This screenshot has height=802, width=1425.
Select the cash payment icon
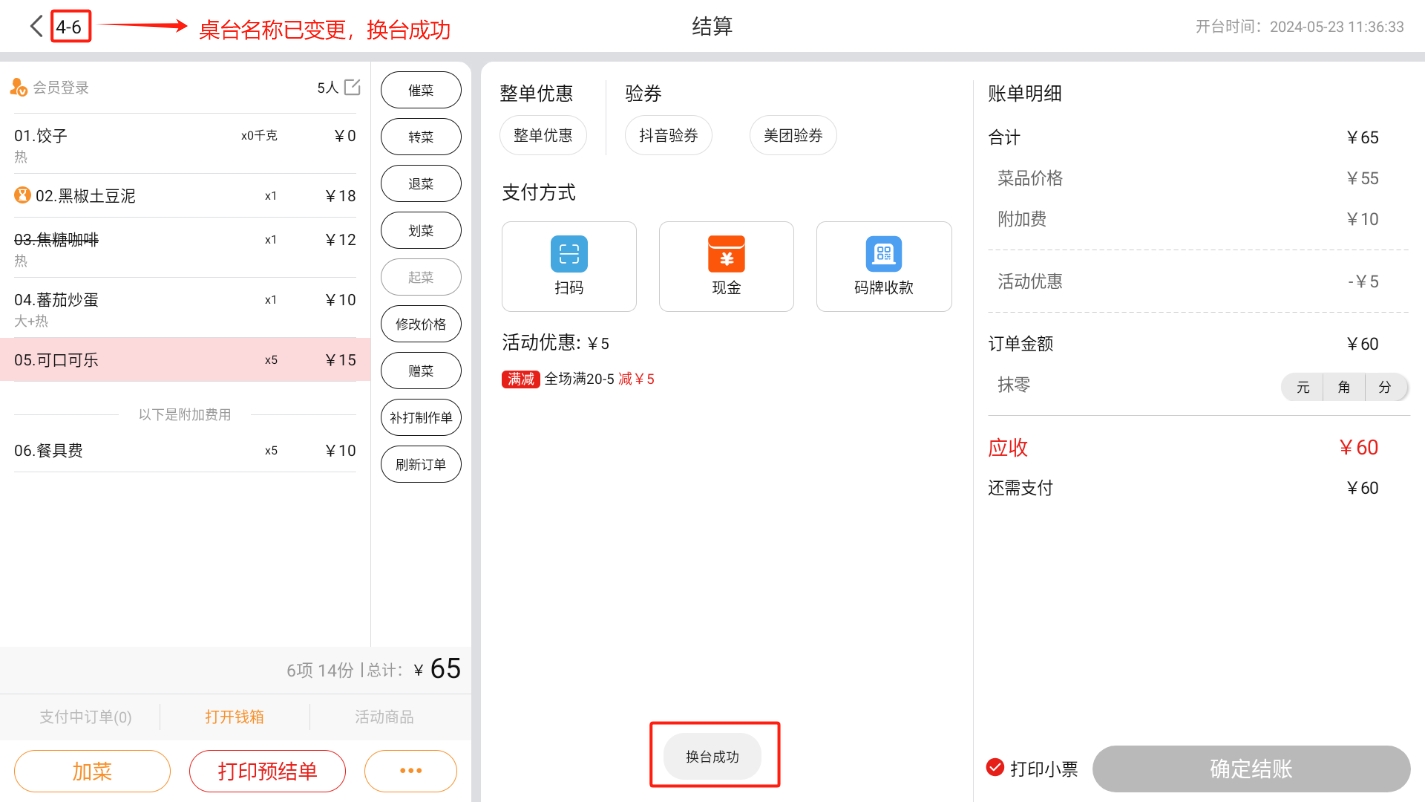[726, 254]
